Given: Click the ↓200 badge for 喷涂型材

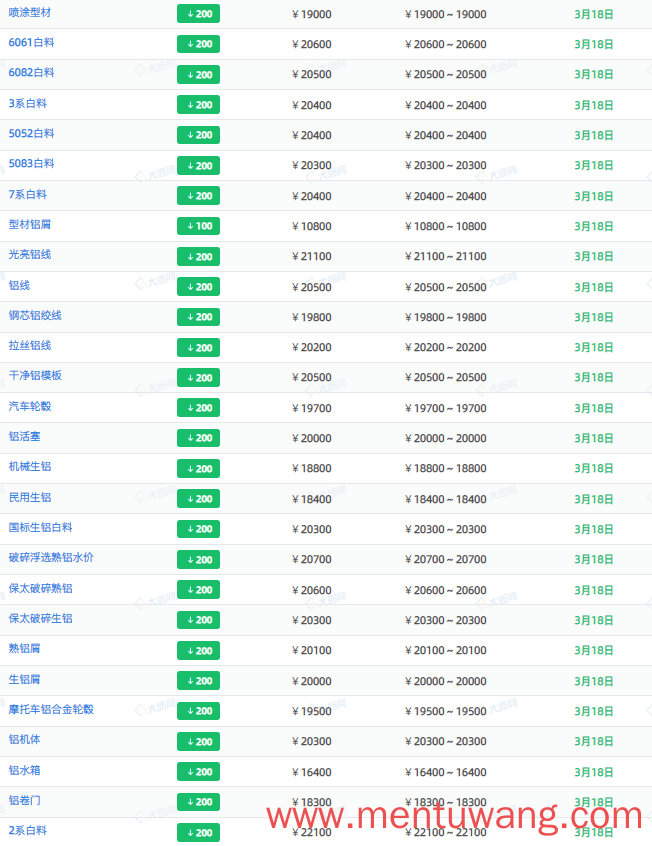Looking at the screenshot, I should click(x=198, y=14).
